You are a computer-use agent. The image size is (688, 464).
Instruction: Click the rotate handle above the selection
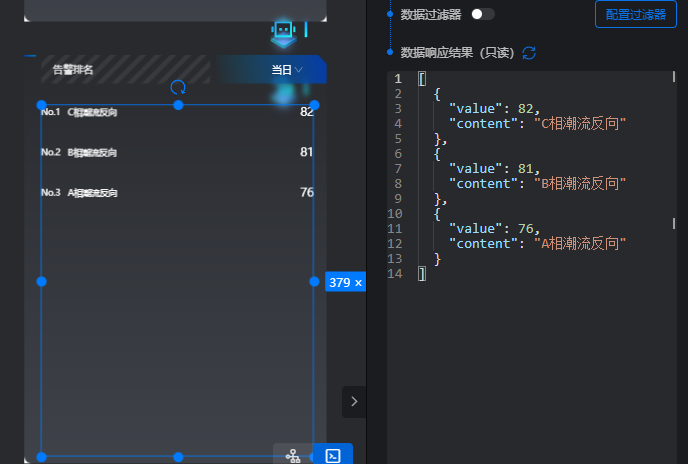point(178,88)
